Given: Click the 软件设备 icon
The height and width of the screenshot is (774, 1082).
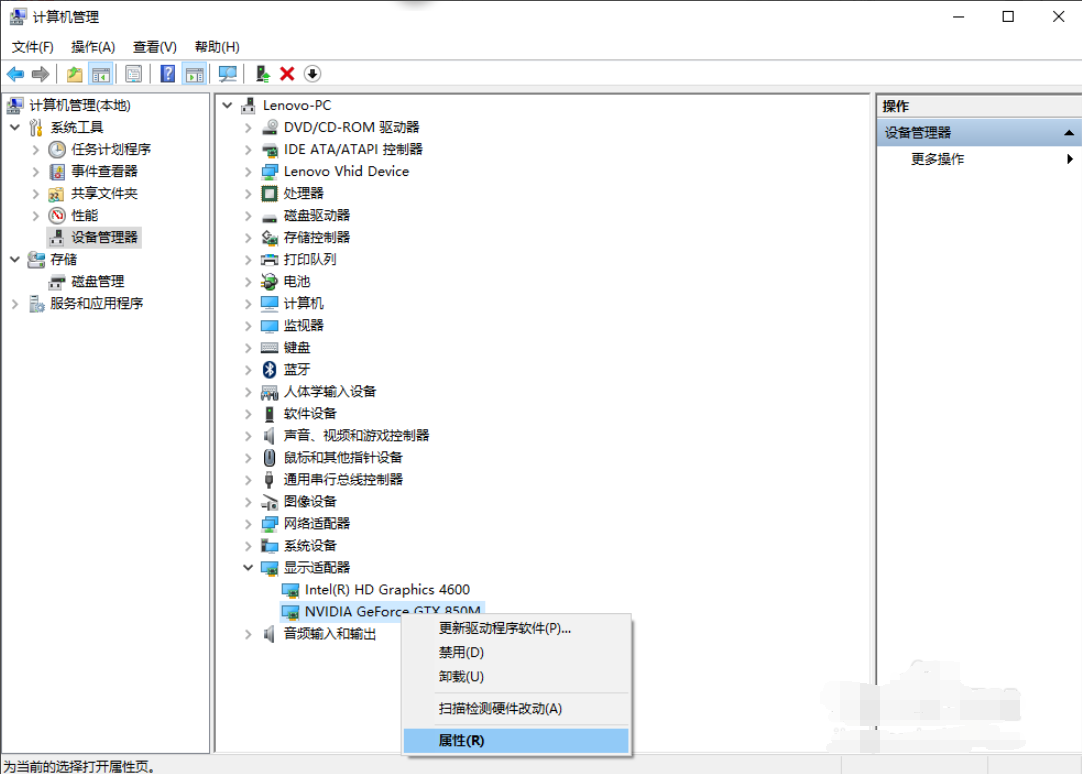Looking at the screenshot, I should 269,414.
